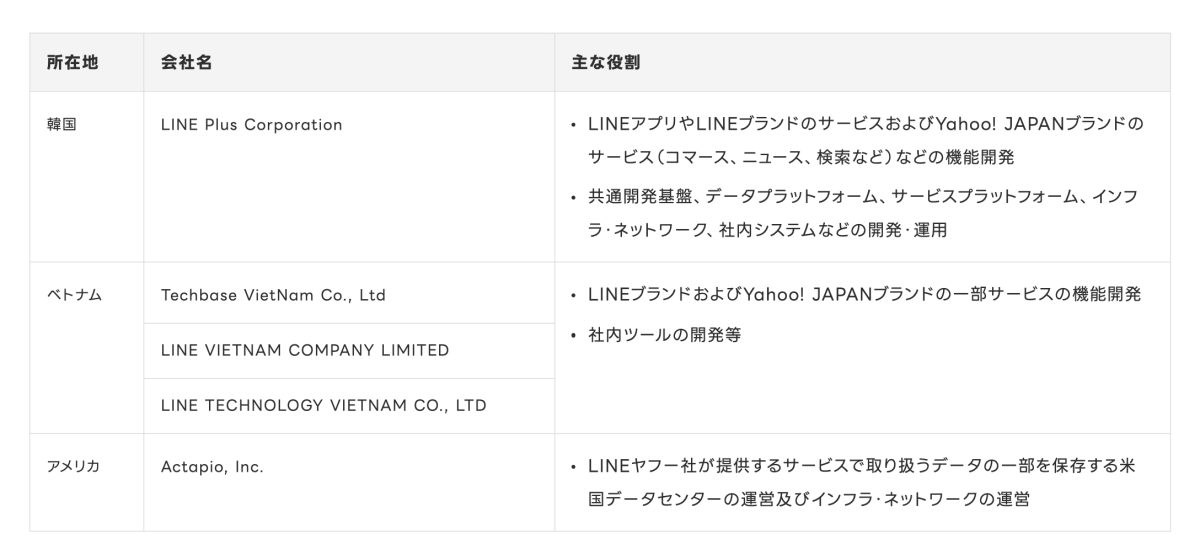Select the 韓国 location cell
This screenshot has width=1200, height=560.
coord(61,125)
